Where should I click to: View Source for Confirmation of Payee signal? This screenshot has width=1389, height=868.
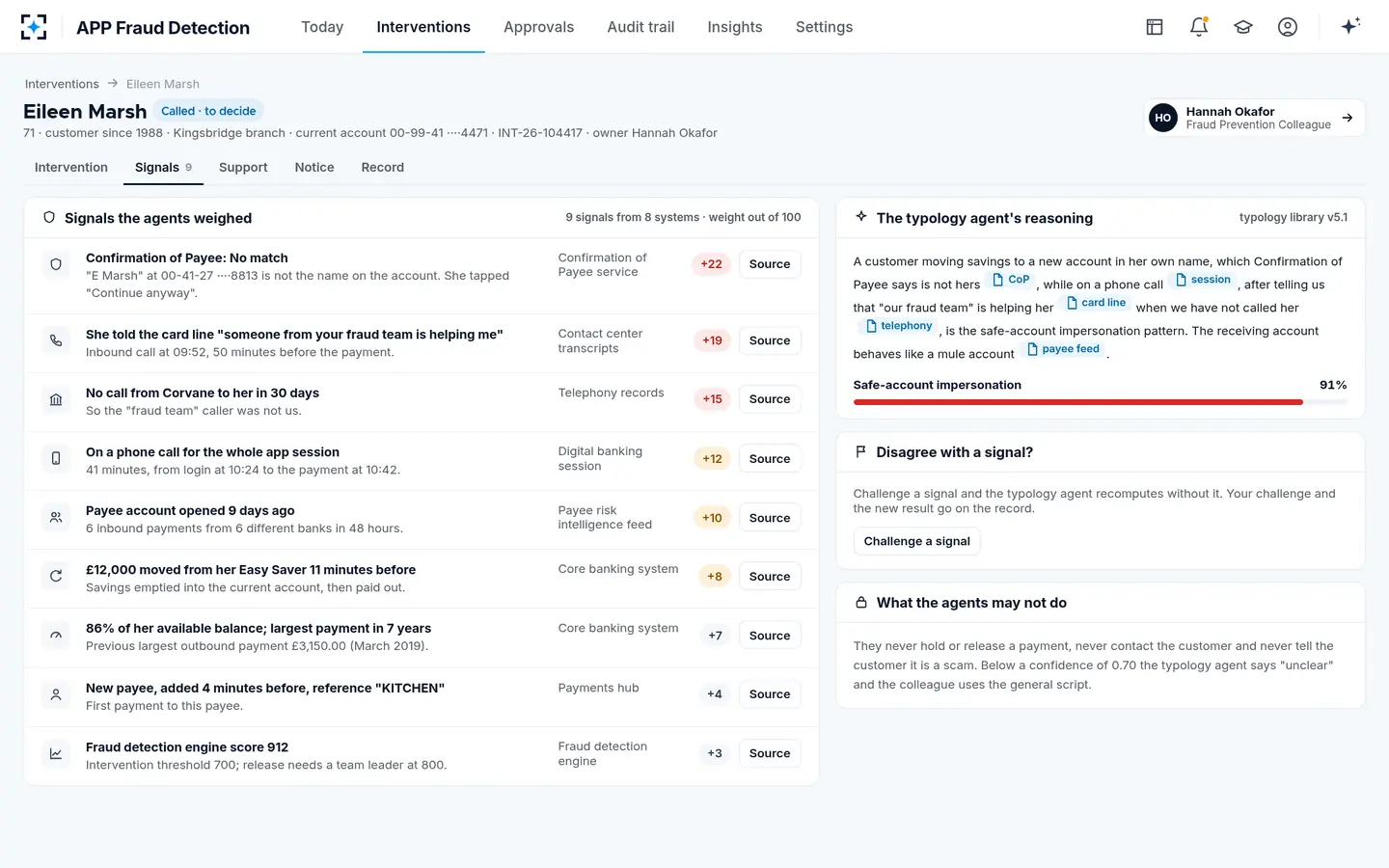point(770,264)
